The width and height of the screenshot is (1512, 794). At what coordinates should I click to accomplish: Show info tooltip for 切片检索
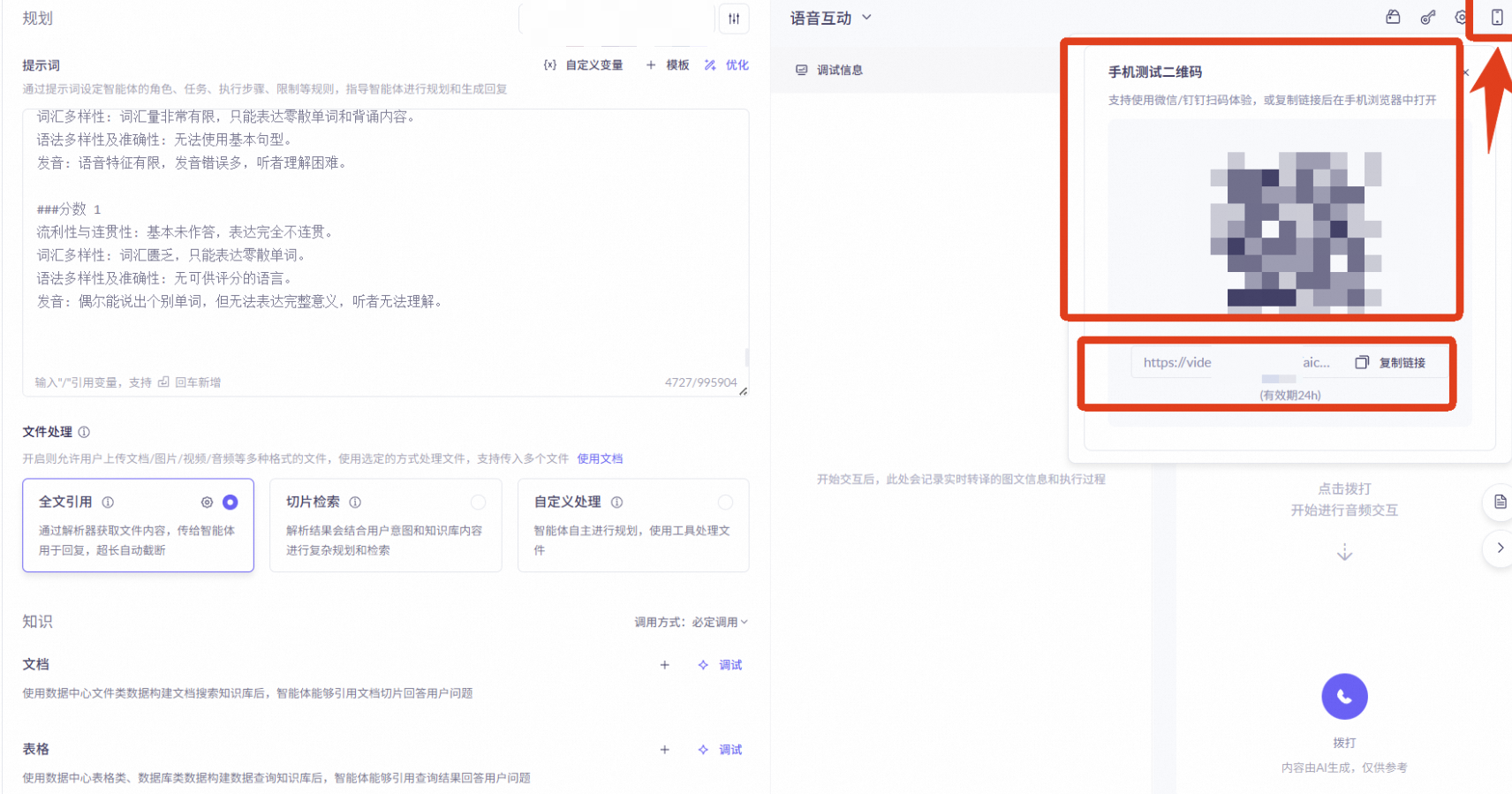pyautogui.click(x=355, y=502)
